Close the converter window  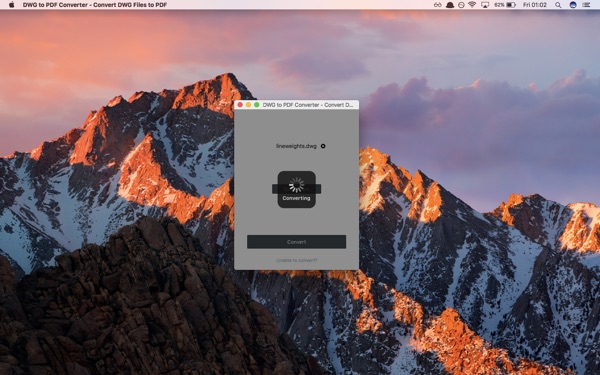pyautogui.click(x=240, y=105)
